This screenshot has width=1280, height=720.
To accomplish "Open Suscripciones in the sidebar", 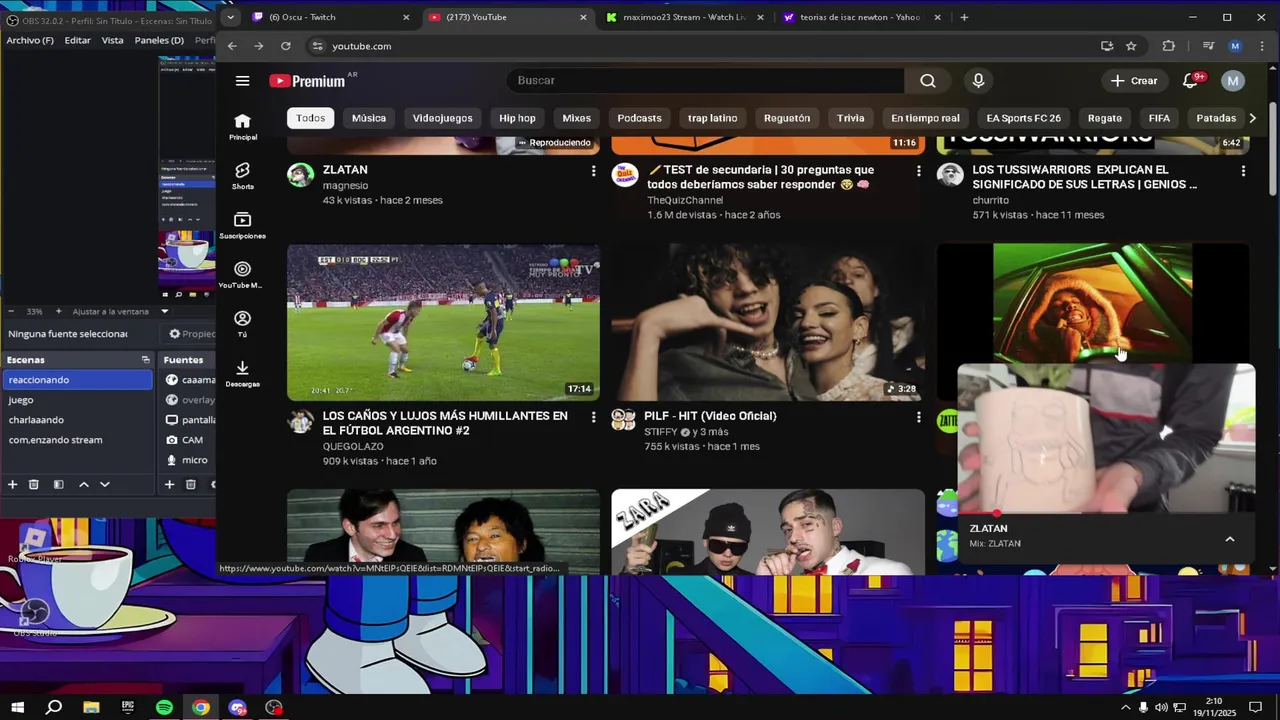I will [x=242, y=226].
